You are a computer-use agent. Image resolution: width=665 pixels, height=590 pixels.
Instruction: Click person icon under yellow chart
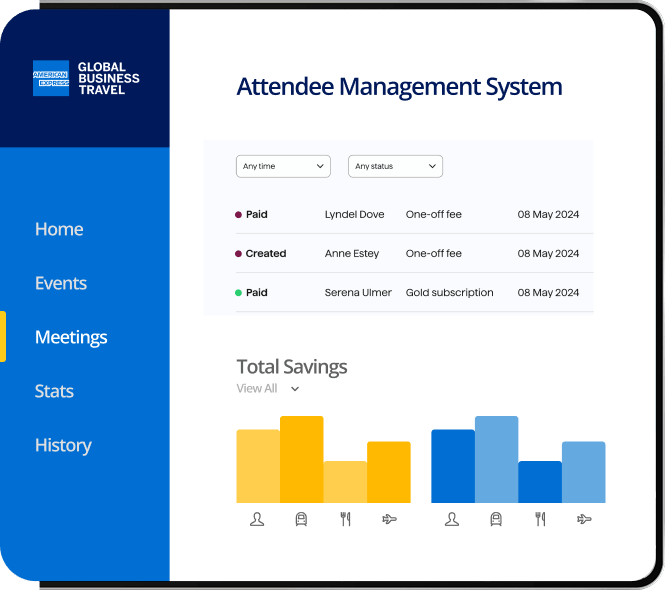pos(257,519)
